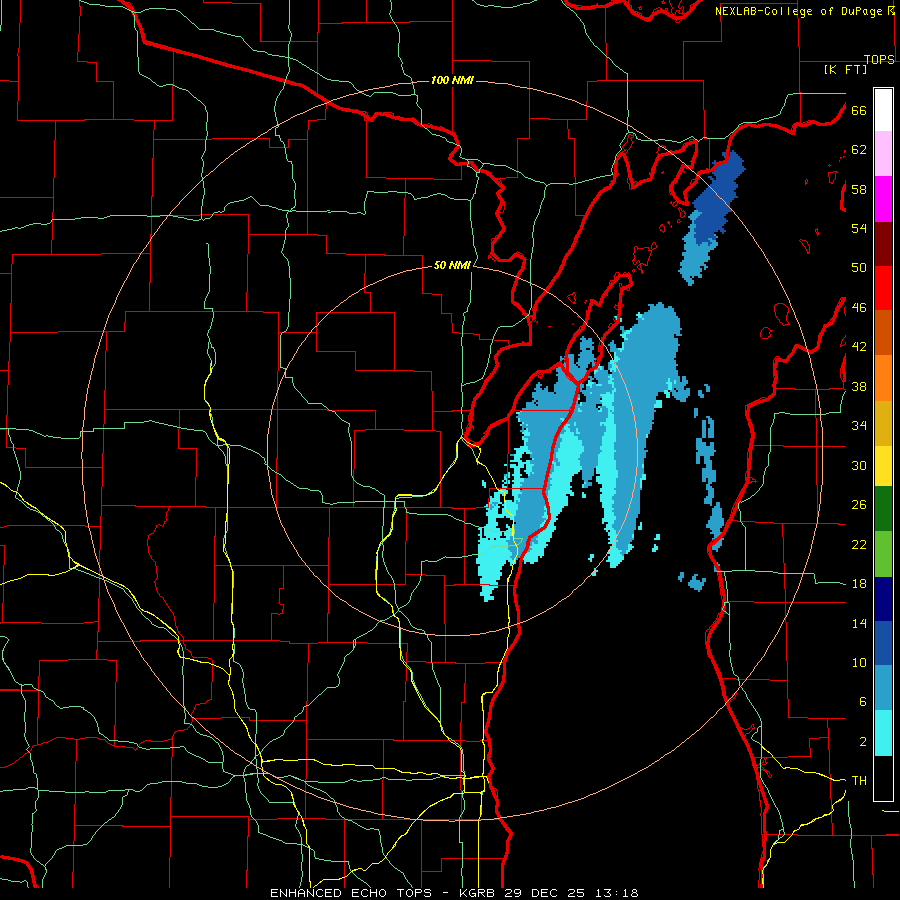Viewport: 900px width, 900px height.
Task: Click the light green 26 kft legend swatch
Action: coord(883,554)
